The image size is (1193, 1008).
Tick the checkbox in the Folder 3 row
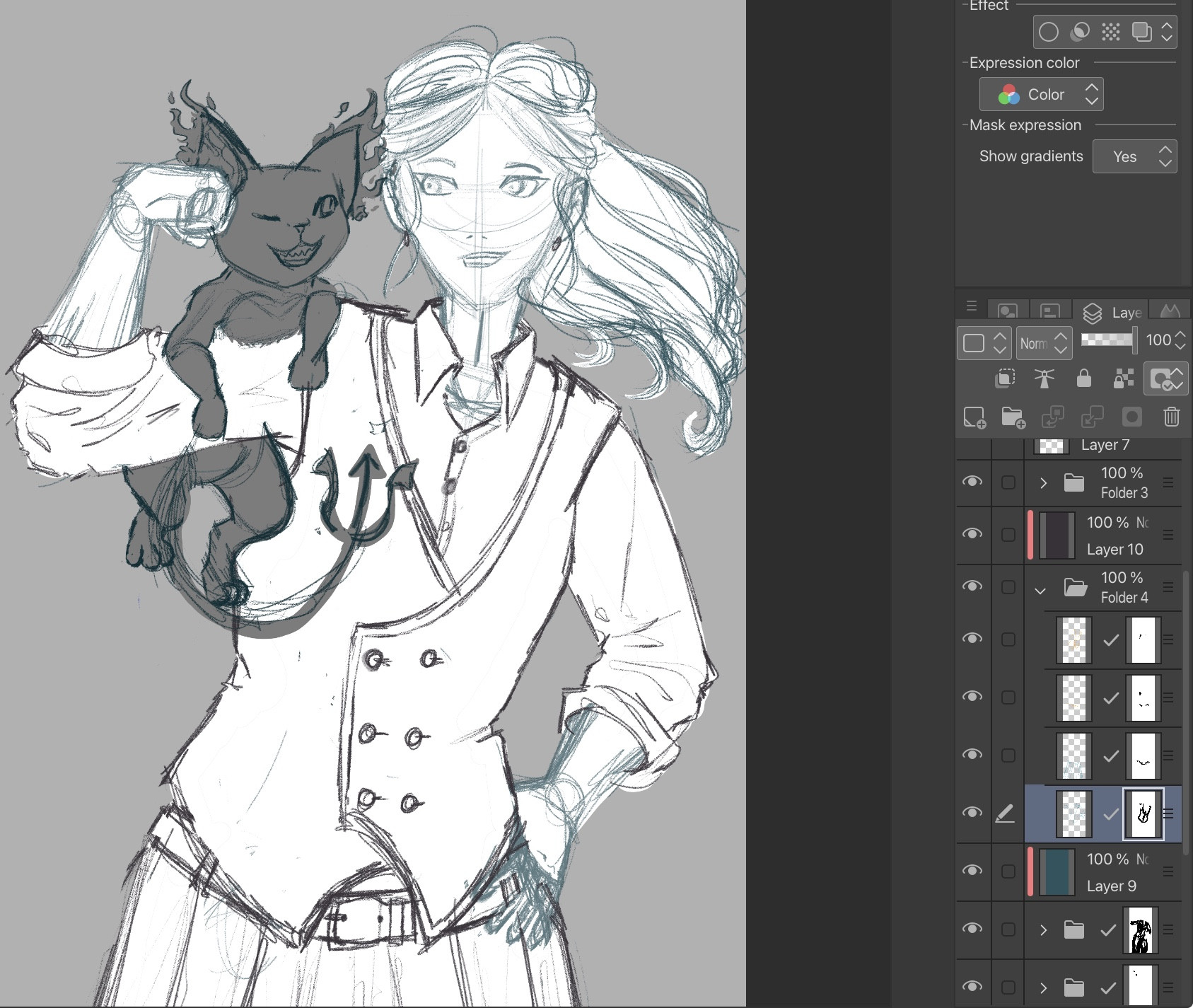pos(1008,483)
